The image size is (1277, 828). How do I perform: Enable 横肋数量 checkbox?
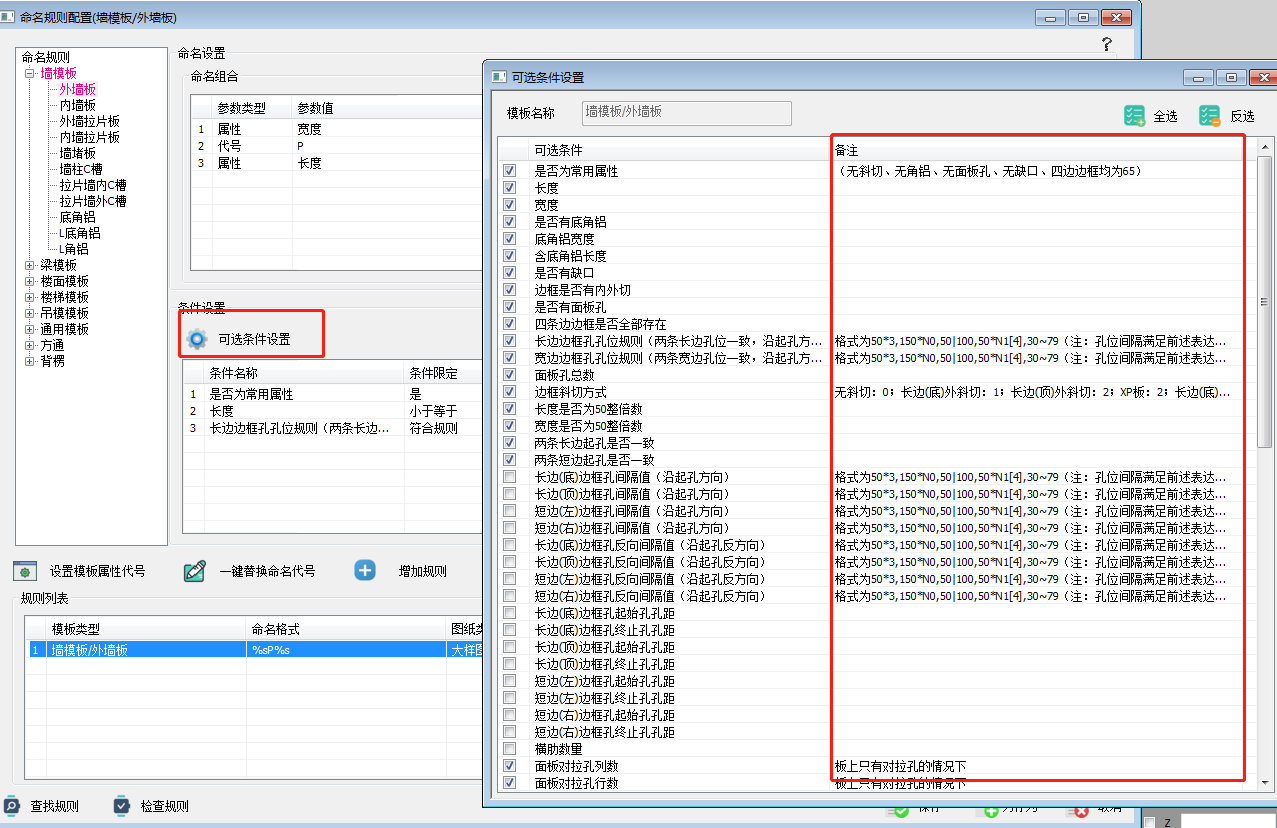click(510, 749)
